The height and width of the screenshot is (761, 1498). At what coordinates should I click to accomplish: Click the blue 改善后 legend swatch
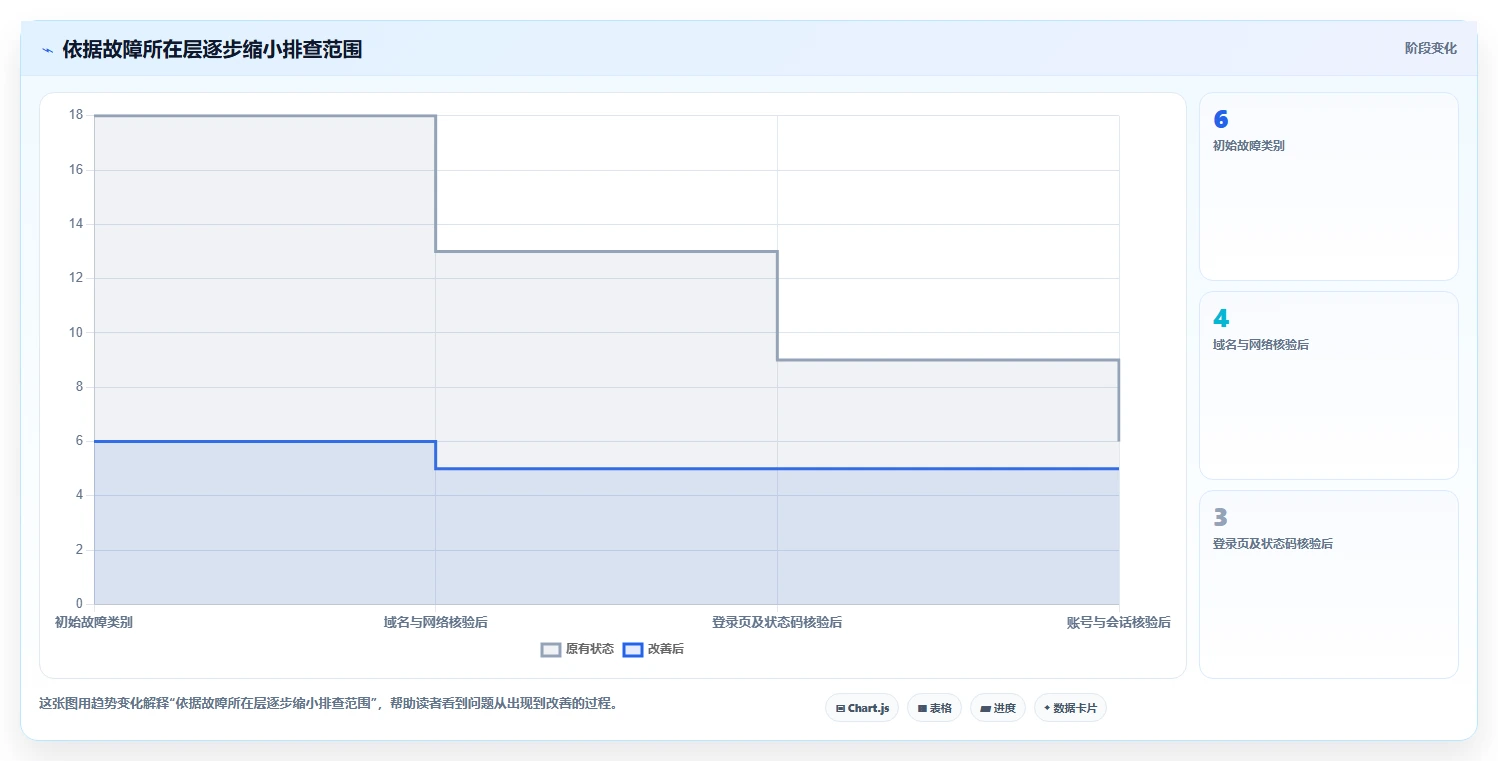coord(632,650)
